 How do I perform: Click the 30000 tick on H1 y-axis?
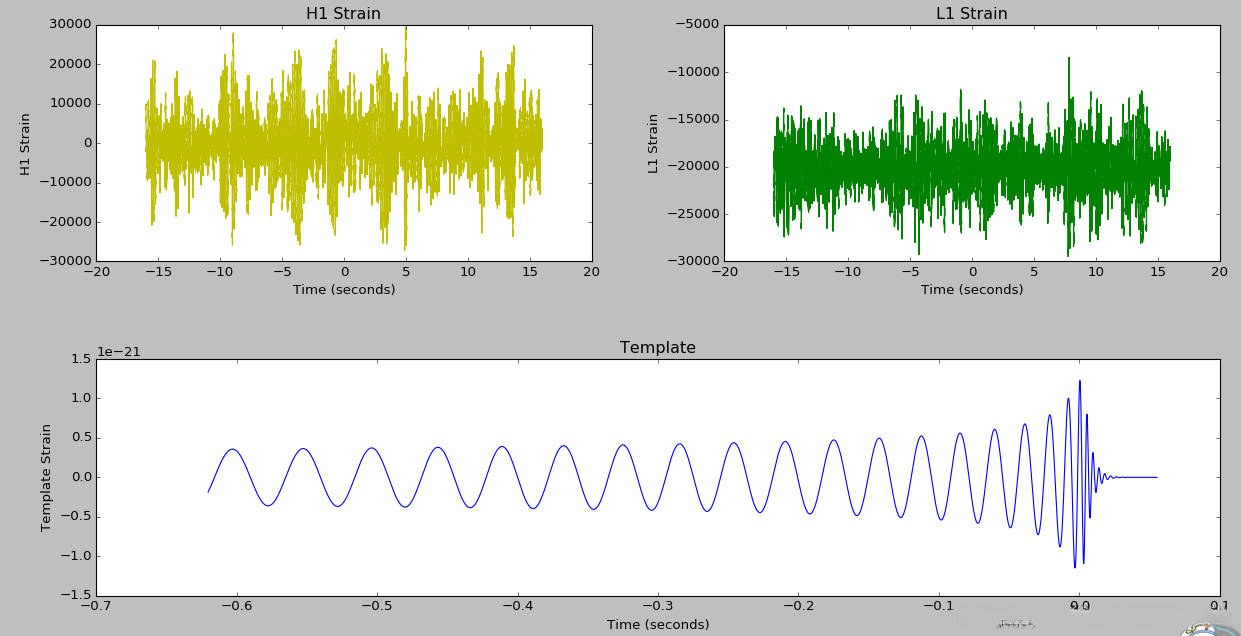pos(70,24)
